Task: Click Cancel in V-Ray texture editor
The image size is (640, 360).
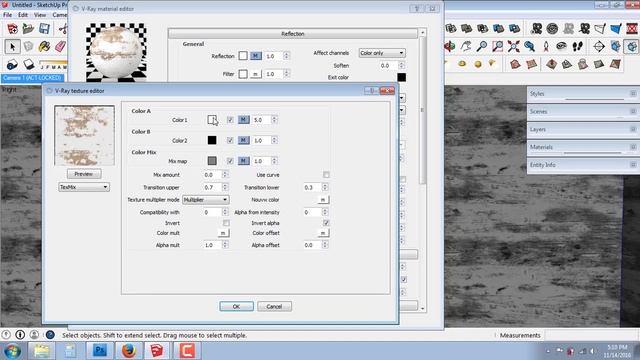Action: coord(274,306)
